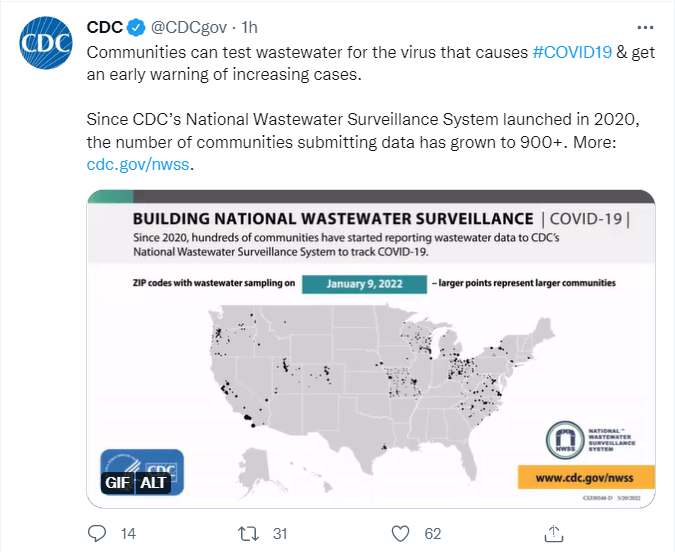Like the tweet with the heart icon
The image size is (675, 552).
(x=400, y=533)
